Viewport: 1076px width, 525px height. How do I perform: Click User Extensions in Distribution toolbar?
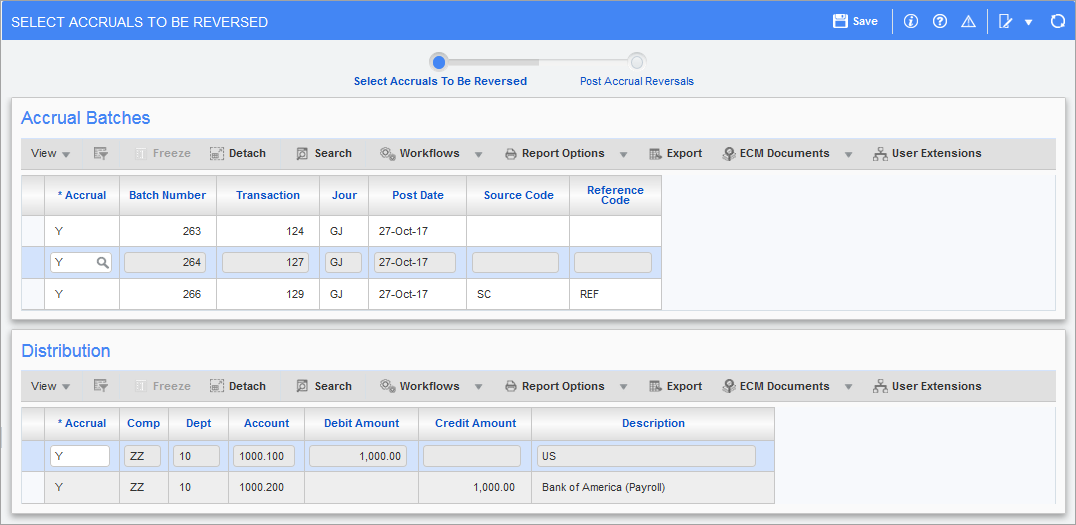pyautogui.click(x=927, y=386)
